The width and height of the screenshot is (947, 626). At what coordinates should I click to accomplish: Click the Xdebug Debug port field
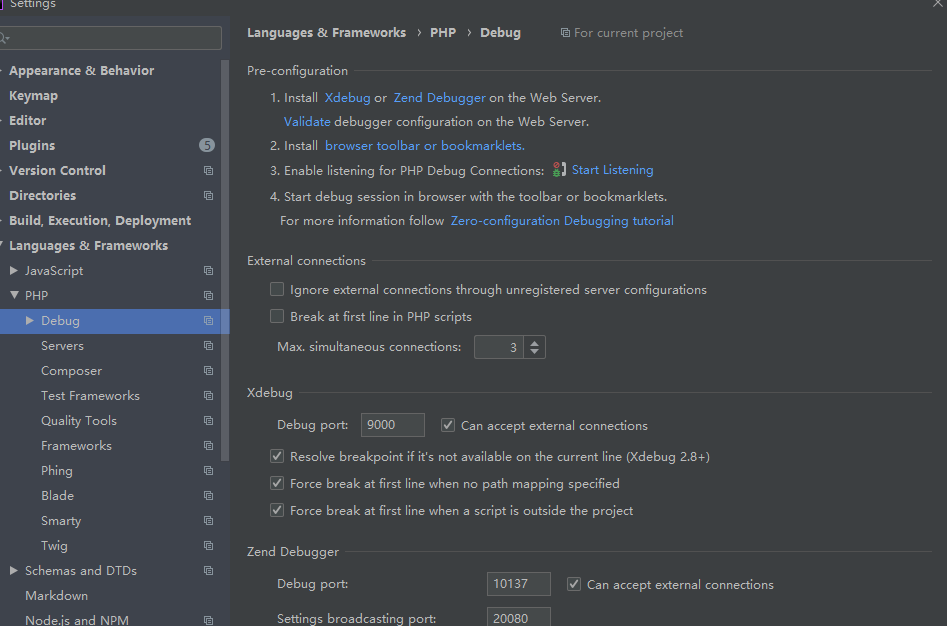393,425
